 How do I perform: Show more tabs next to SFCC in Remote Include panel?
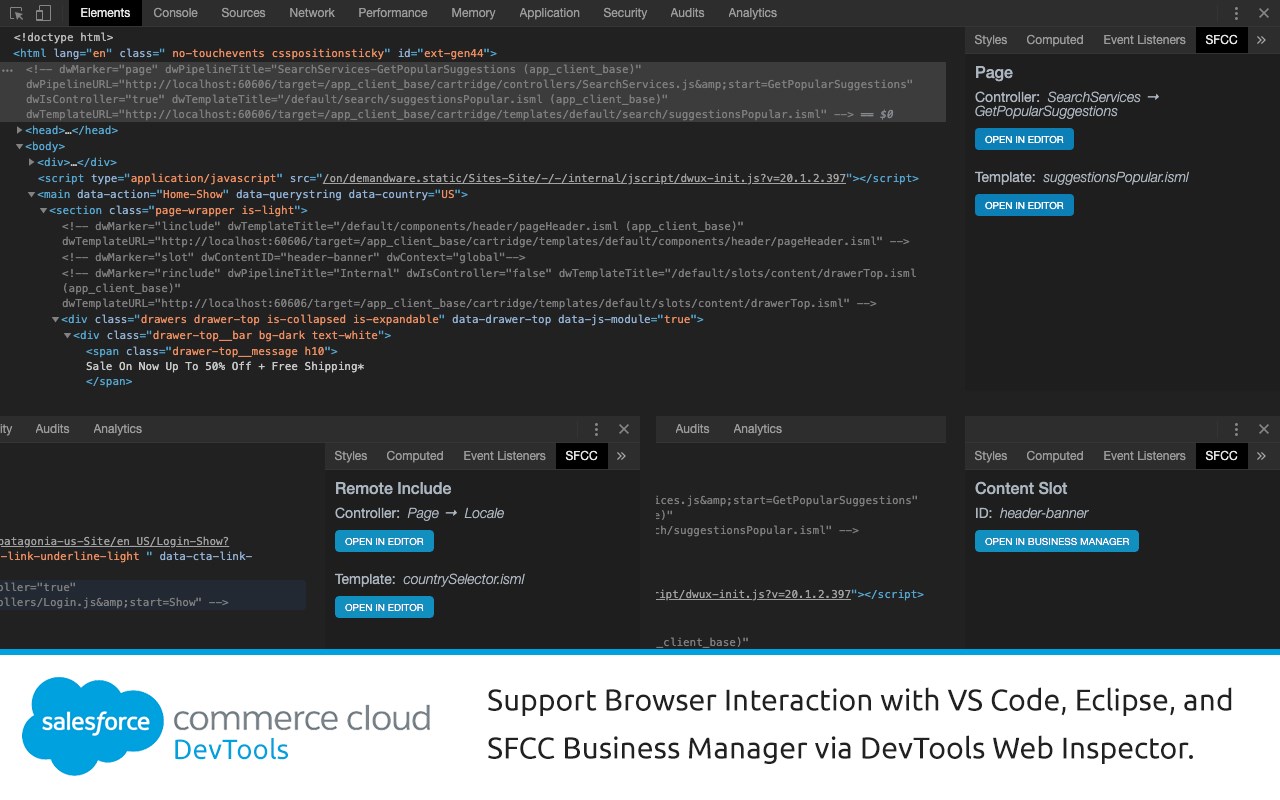(x=621, y=456)
